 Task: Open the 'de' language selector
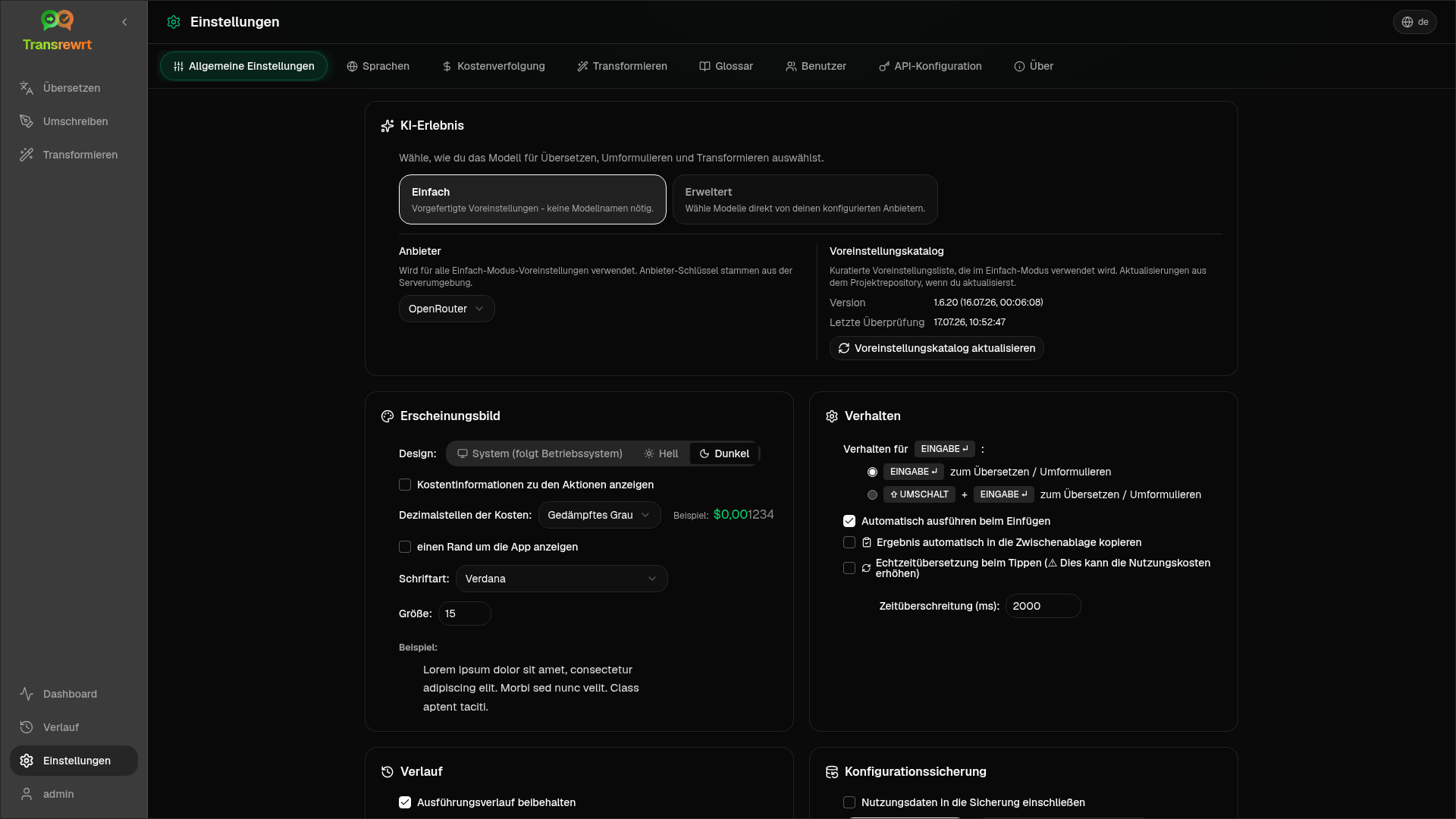pos(1414,22)
